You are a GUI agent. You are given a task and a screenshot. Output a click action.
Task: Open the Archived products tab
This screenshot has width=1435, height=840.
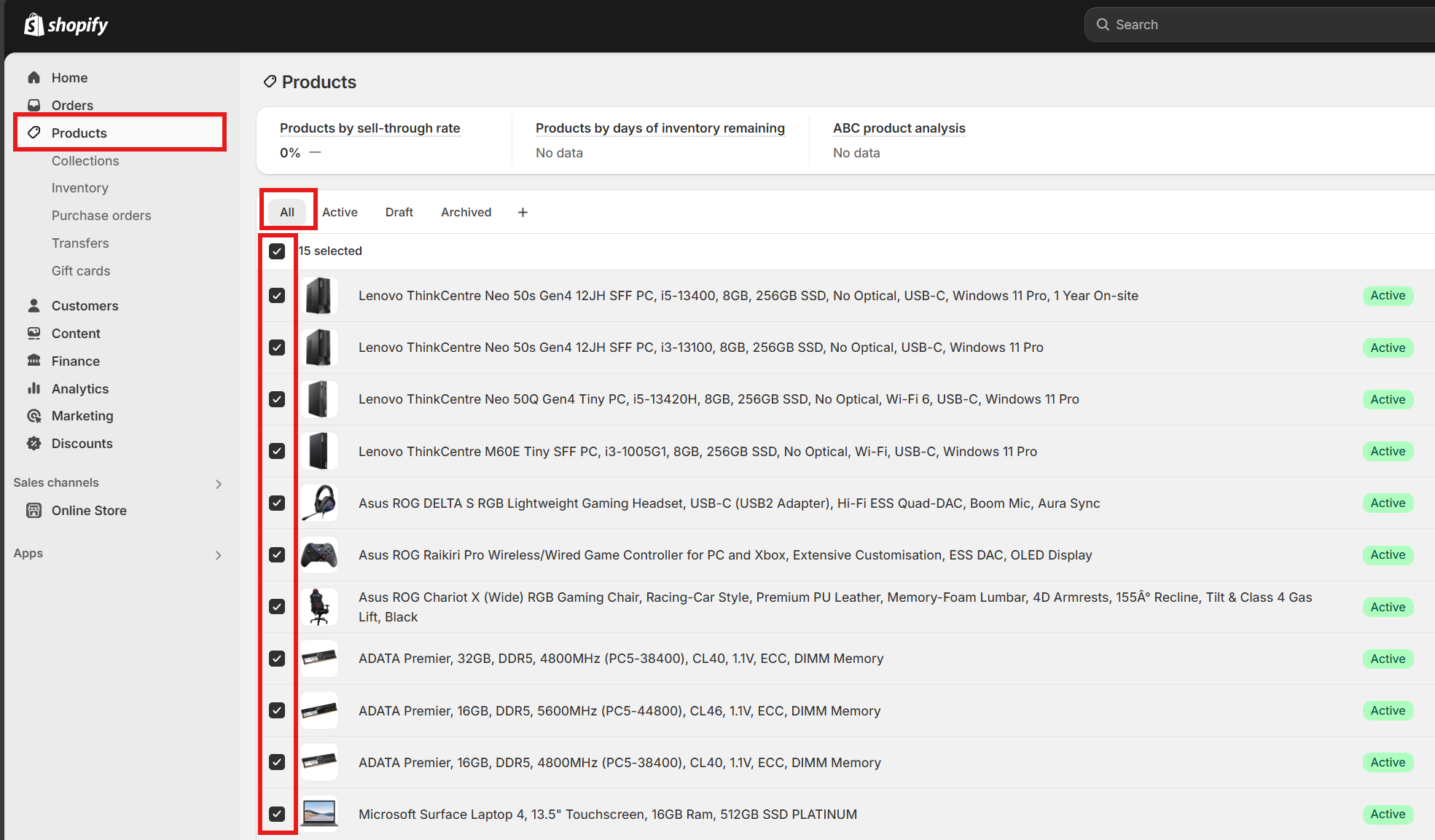click(x=466, y=212)
